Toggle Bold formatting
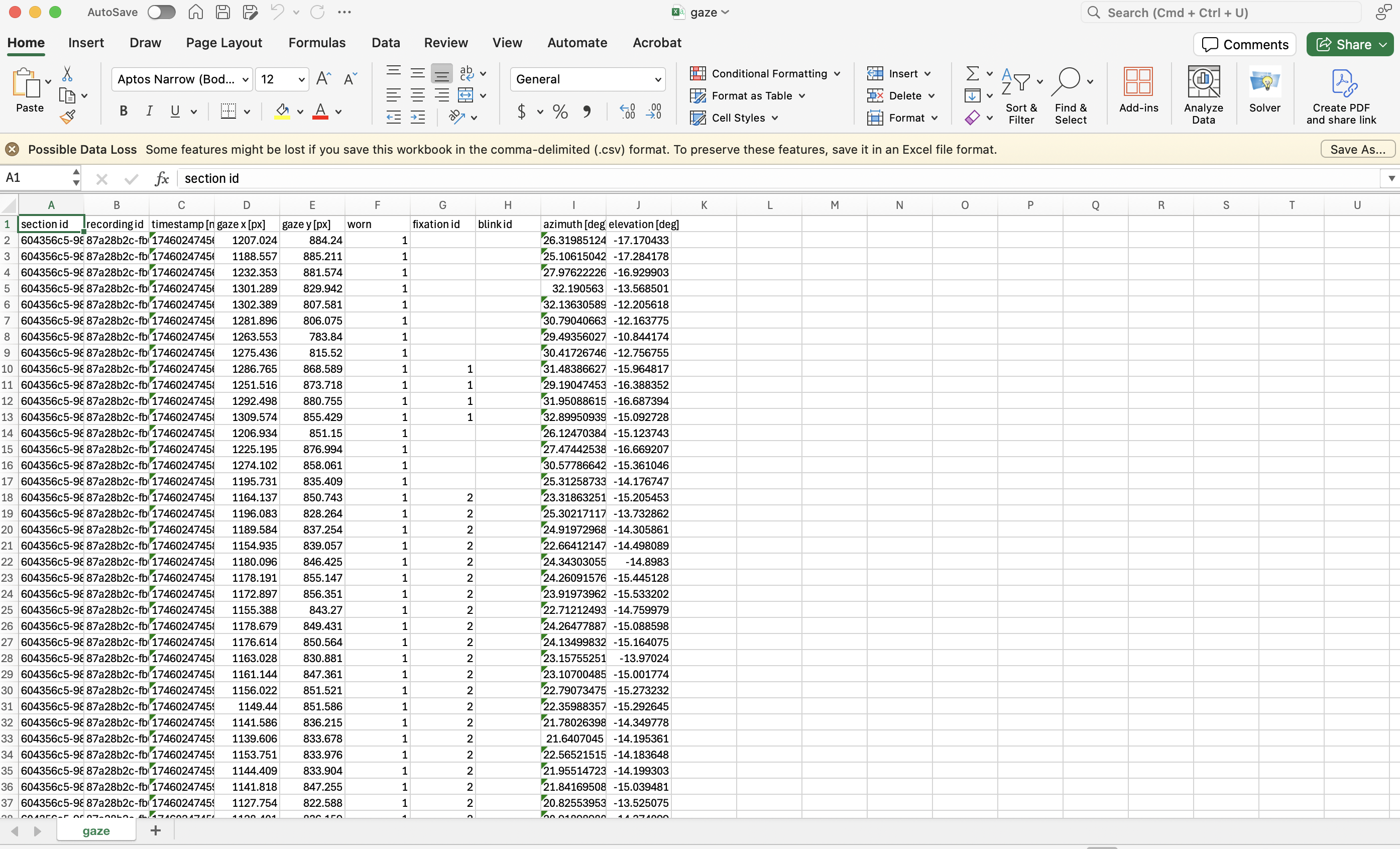The width and height of the screenshot is (1400, 849). coord(124,112)
